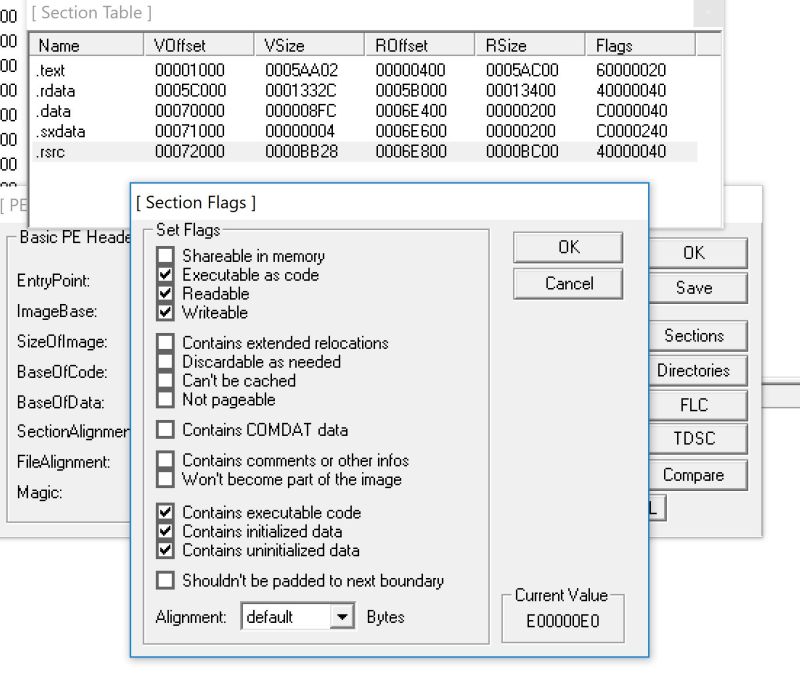The width and height of the screenshot is (800, 679).
Task: Enable the "Can't be cached" flag
Action: (166, 380)
